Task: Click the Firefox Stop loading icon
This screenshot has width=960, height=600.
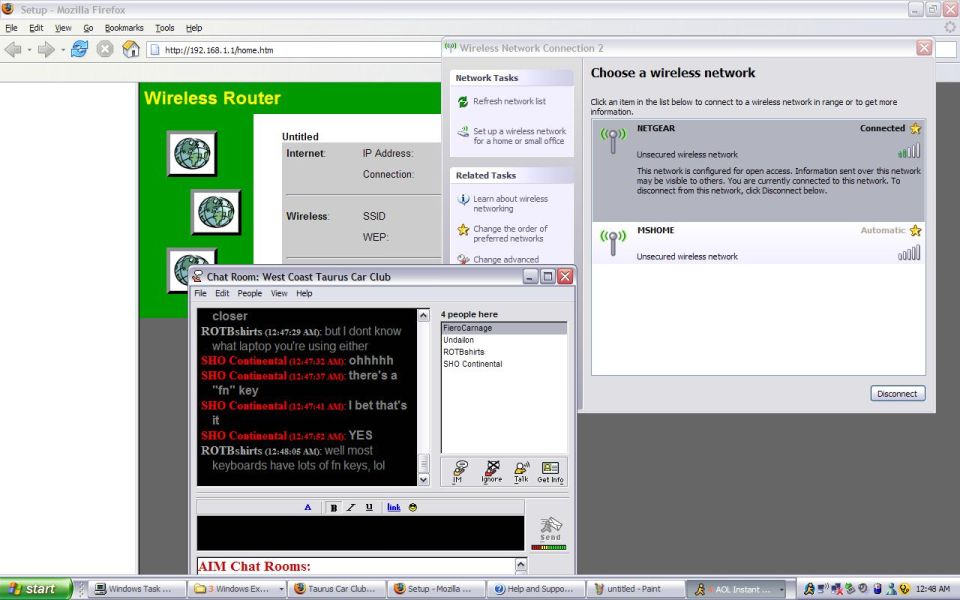Action: (105, 49)
